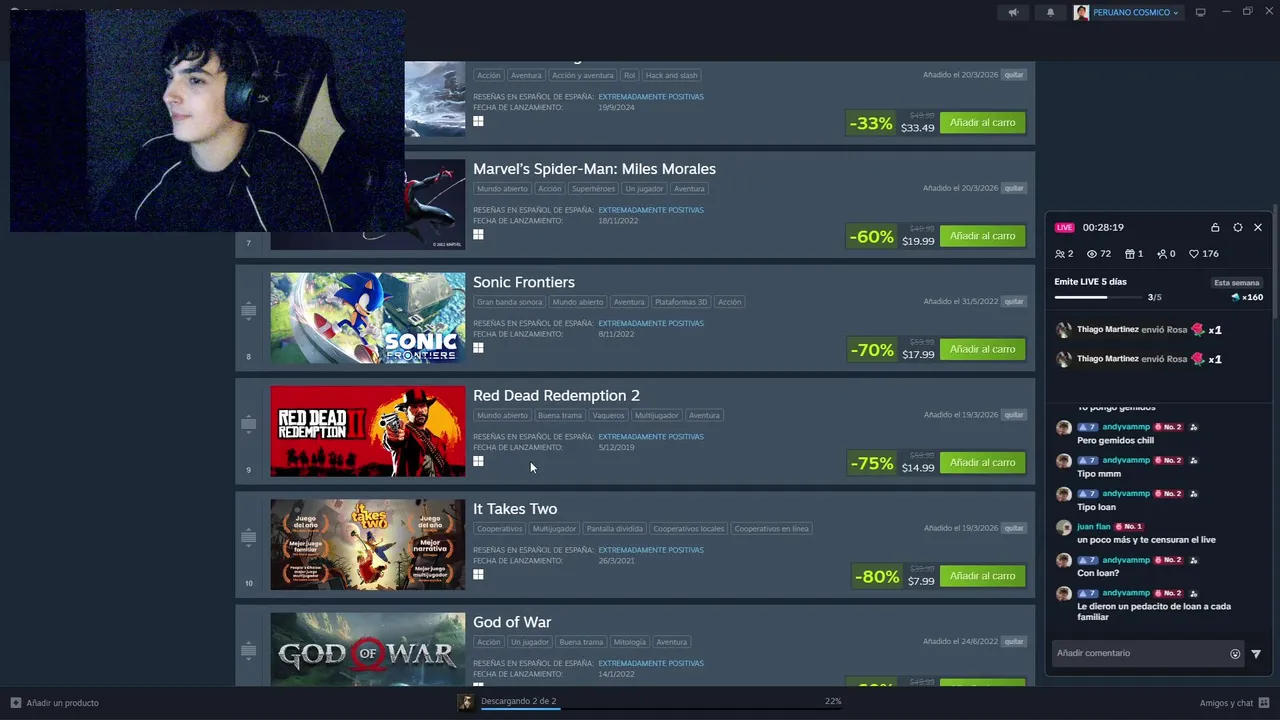Grab the Sonic Frontiers reorder handle

[x=249, y=310]
